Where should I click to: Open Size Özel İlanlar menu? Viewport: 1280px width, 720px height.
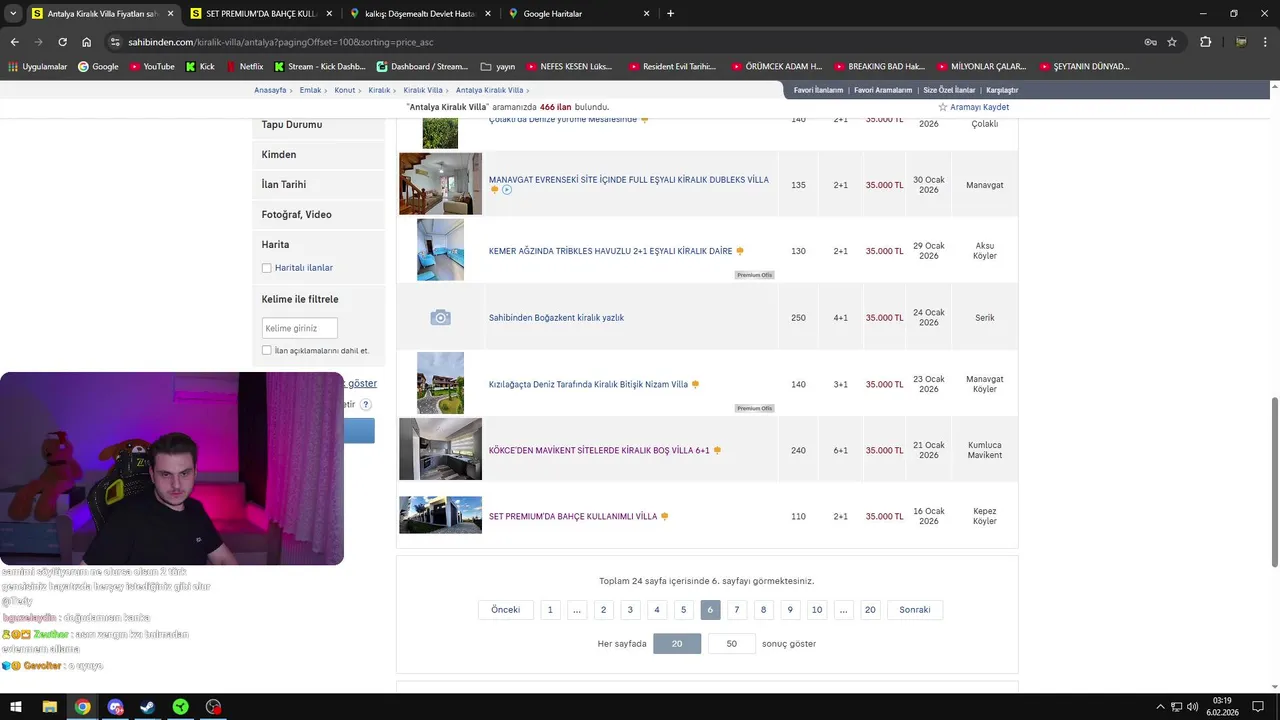pos(949,90)
